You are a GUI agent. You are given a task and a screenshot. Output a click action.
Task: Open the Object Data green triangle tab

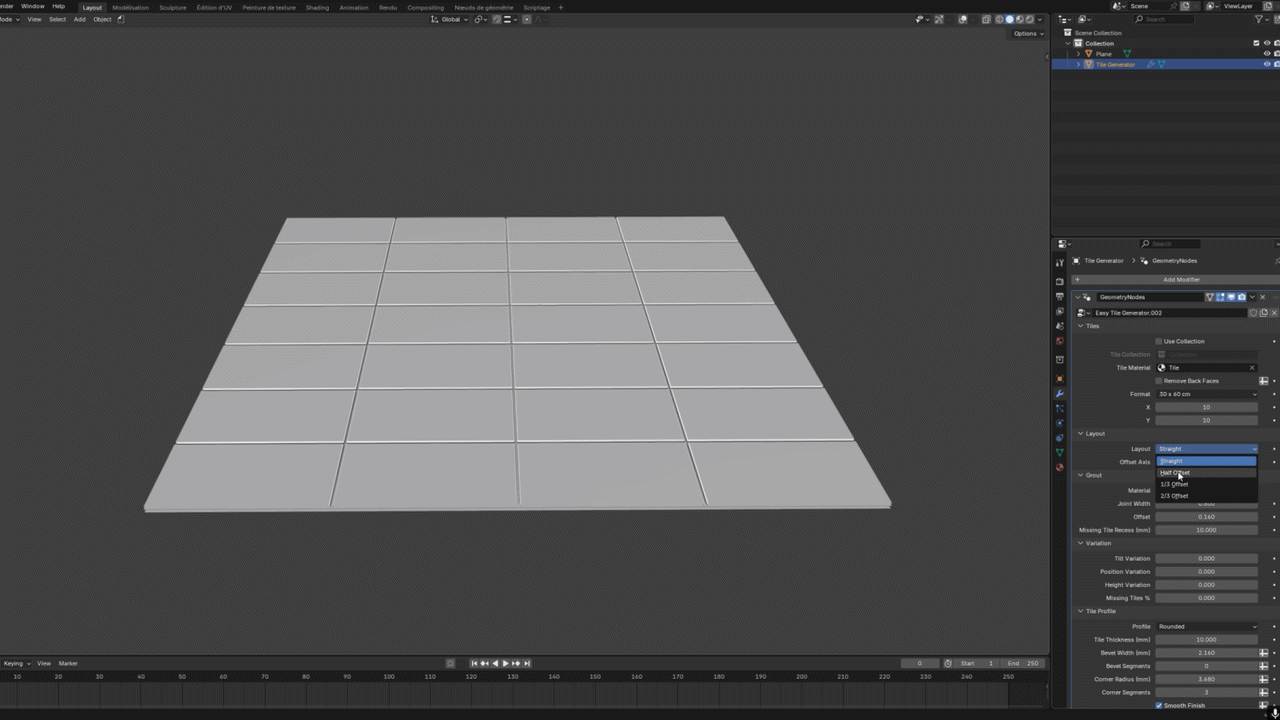1060,453
